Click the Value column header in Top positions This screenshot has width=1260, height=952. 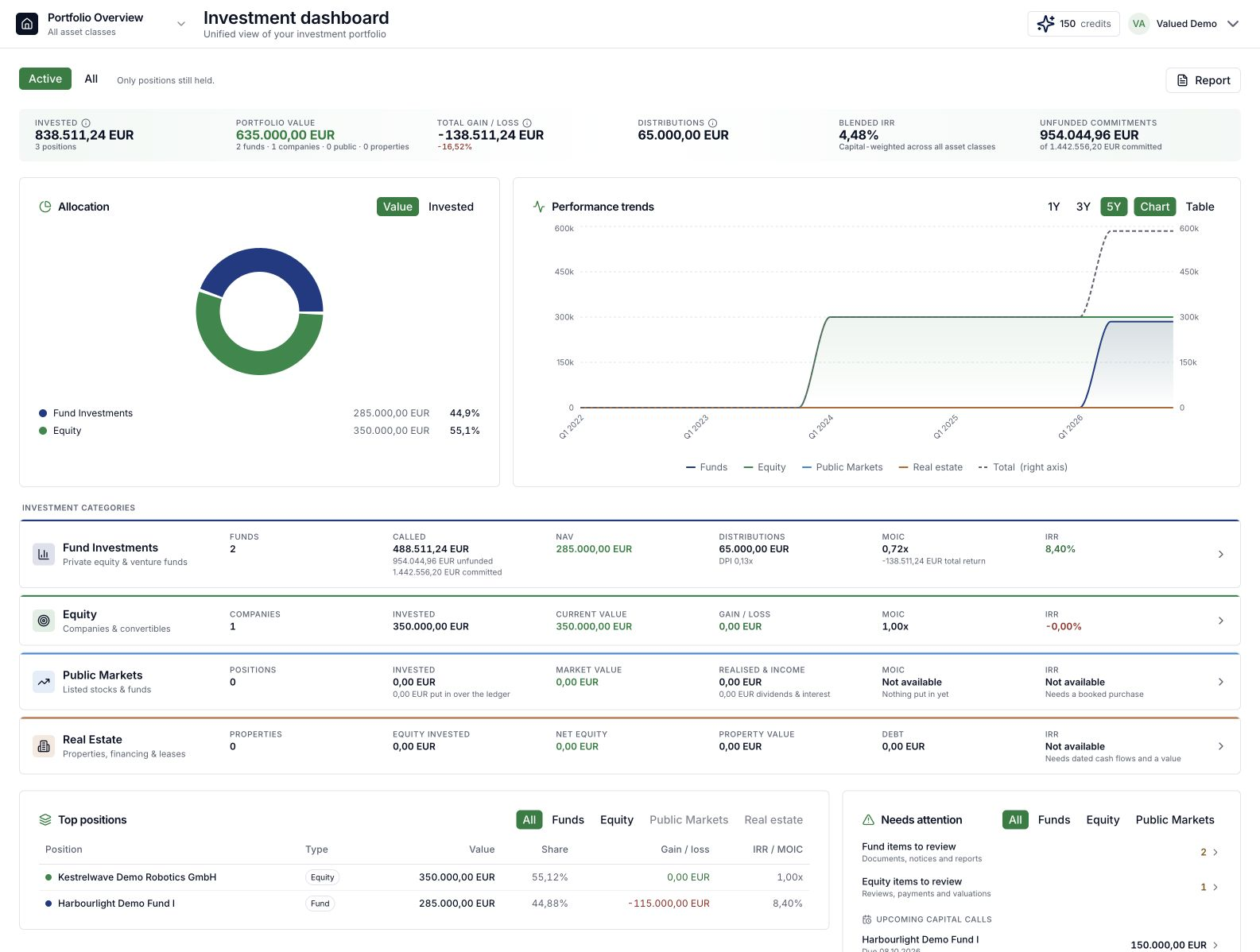[x=482, y=849]
